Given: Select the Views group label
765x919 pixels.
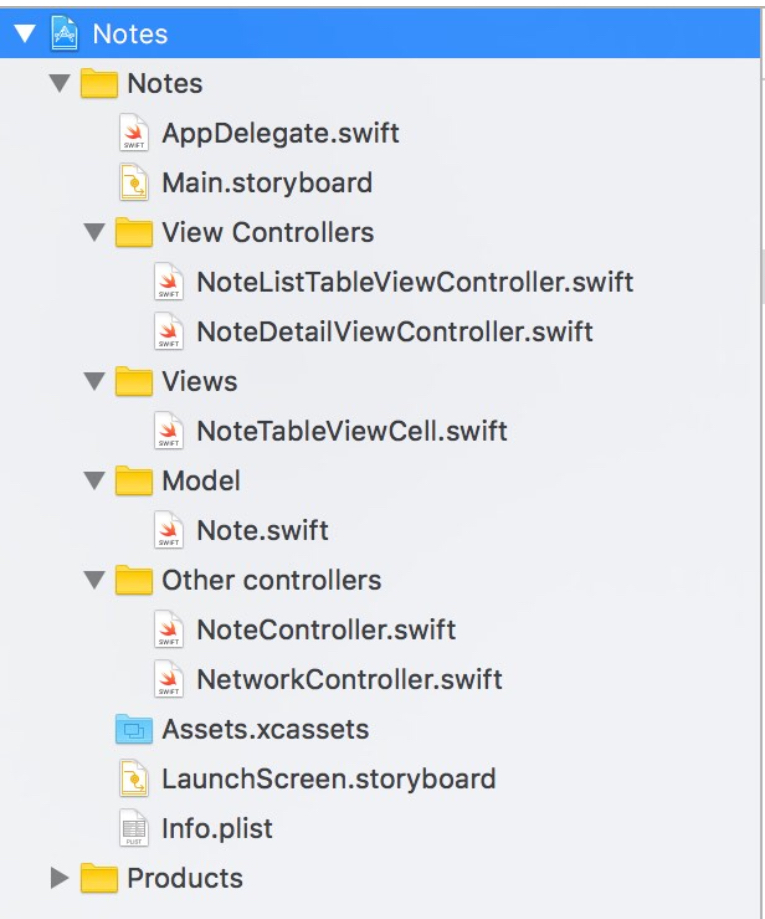Looking at the screenshot, I should point(200,382).
